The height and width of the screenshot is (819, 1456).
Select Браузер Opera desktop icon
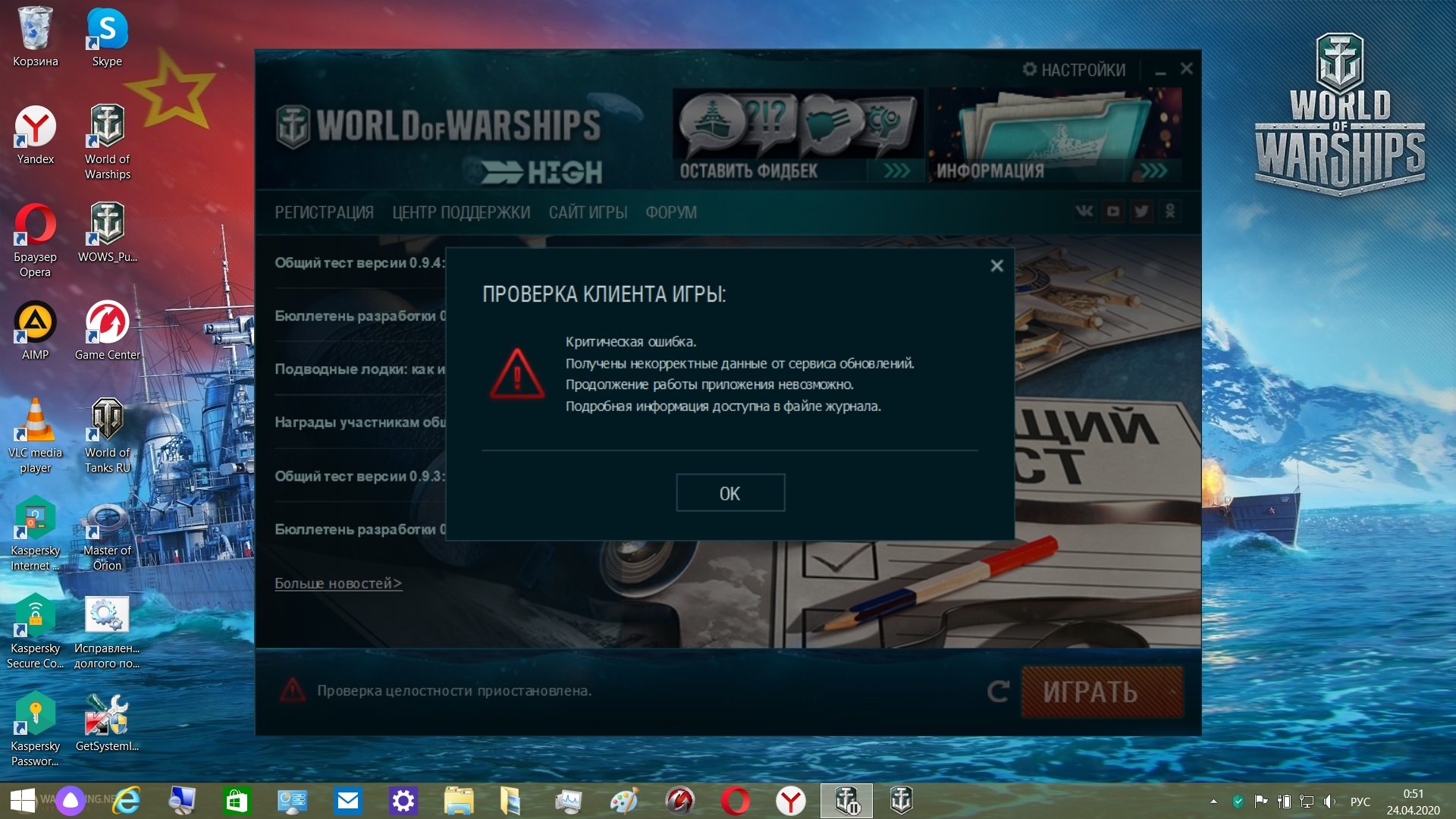click(35, 240)
